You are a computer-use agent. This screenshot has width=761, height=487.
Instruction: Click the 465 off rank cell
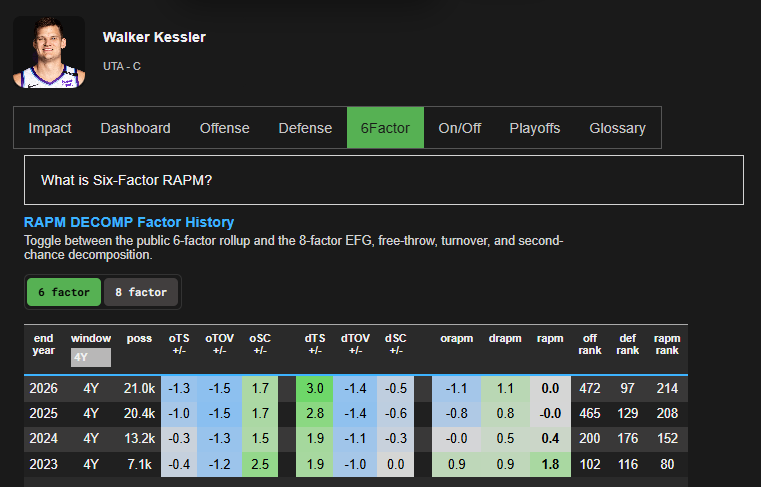coord(590,414)
